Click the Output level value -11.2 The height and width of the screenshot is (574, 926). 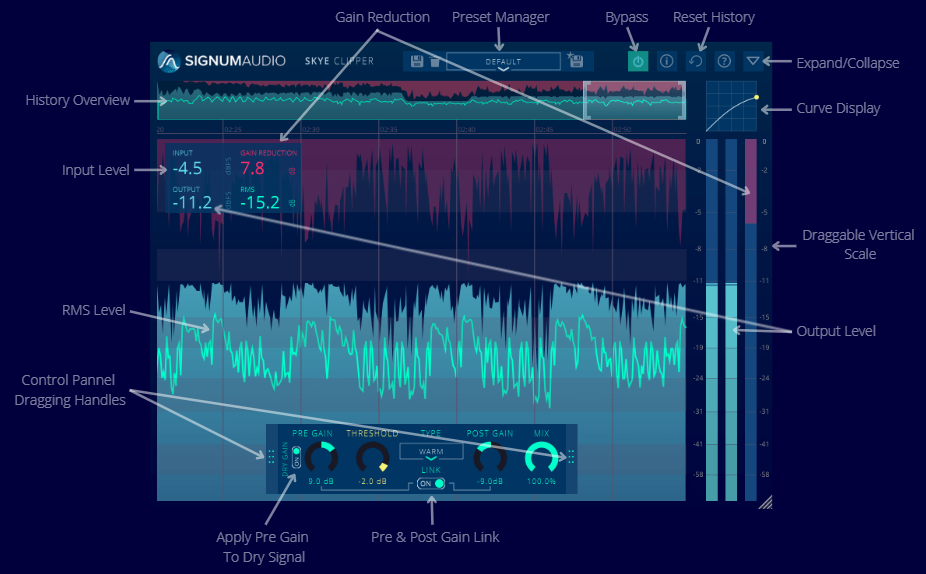pyautogui.click(x=192, y=203)
